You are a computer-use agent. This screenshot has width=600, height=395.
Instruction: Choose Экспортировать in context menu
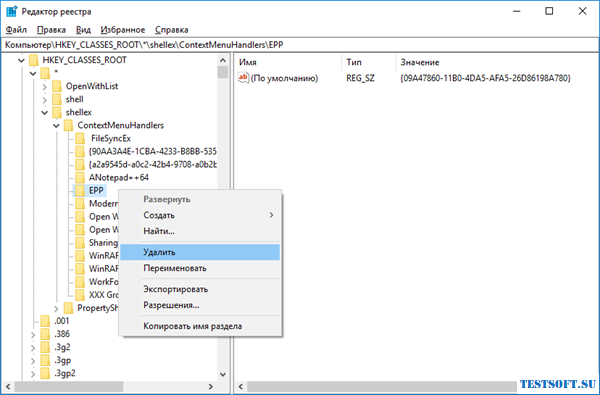[200, 289]
